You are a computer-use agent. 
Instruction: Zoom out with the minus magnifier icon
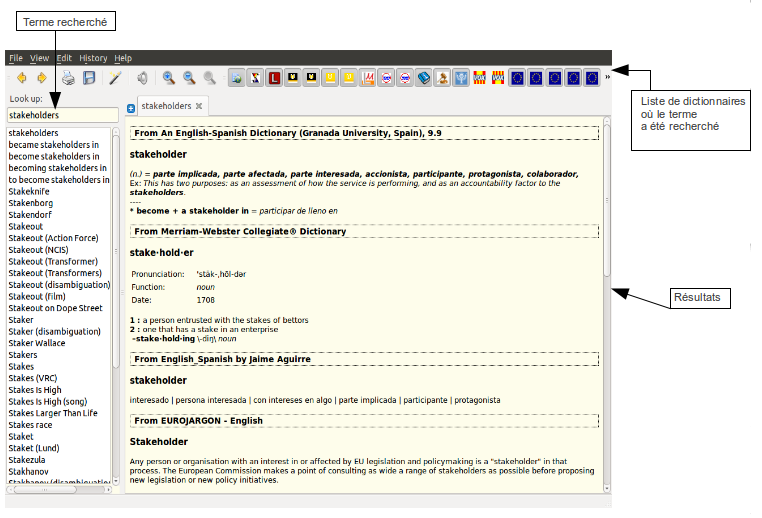point(189,78)
